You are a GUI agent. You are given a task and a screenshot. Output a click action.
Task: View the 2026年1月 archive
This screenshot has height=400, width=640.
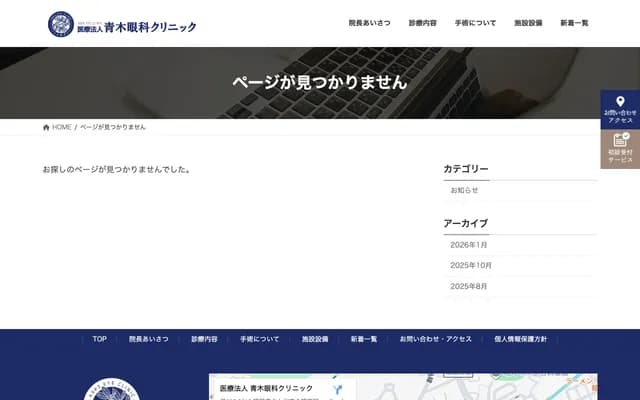(x=469, y=245)
